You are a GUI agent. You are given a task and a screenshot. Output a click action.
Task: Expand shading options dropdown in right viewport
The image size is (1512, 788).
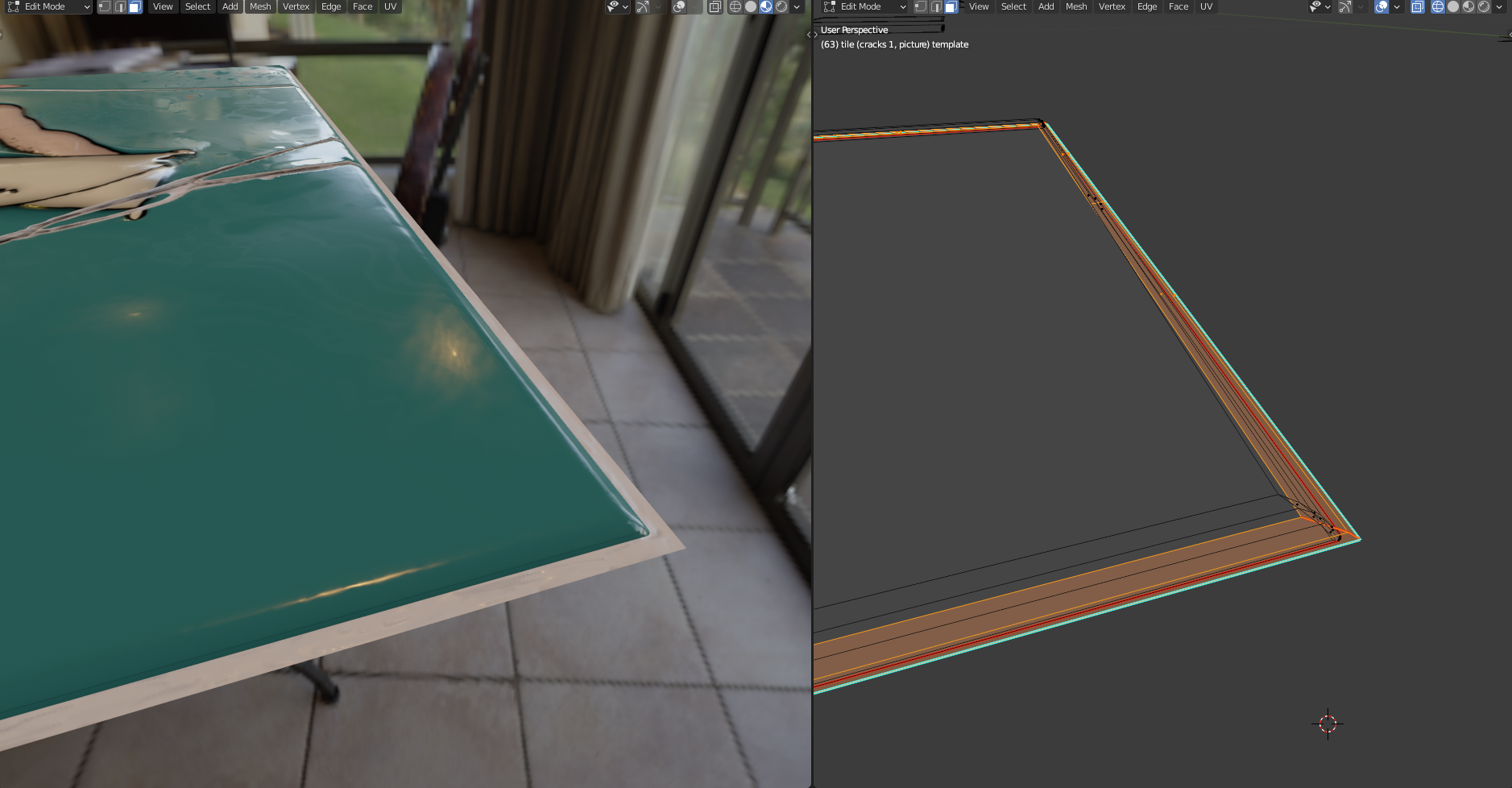click(x=1499, y=6)
